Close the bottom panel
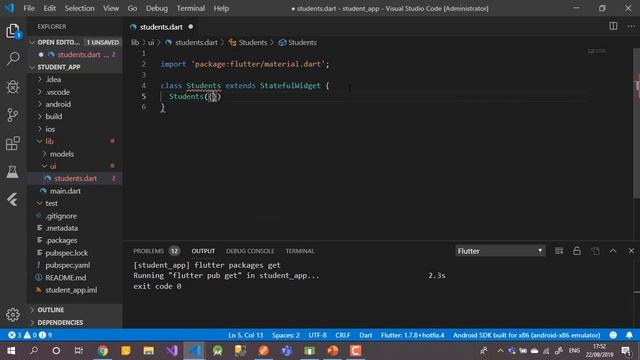The image size is (640, 360). (631, 251)
